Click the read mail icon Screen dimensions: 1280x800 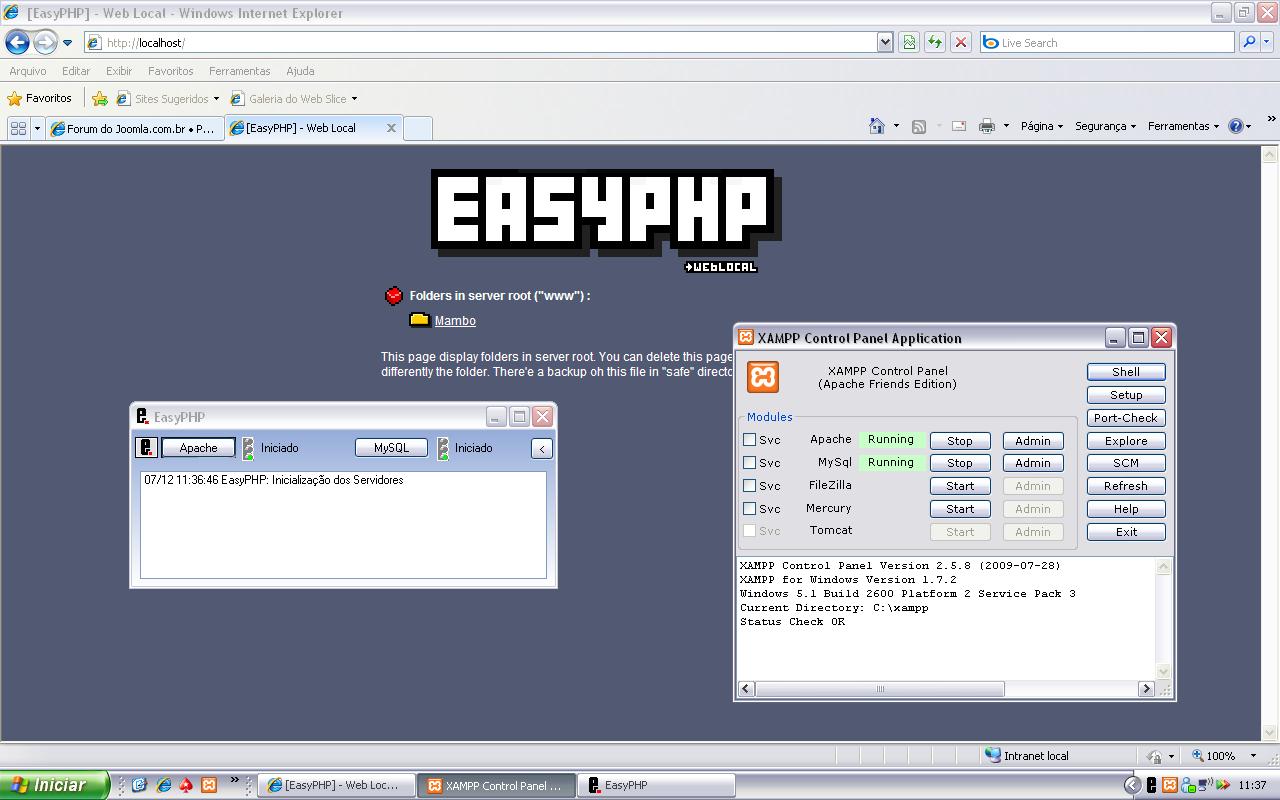[x=958, y=126]
